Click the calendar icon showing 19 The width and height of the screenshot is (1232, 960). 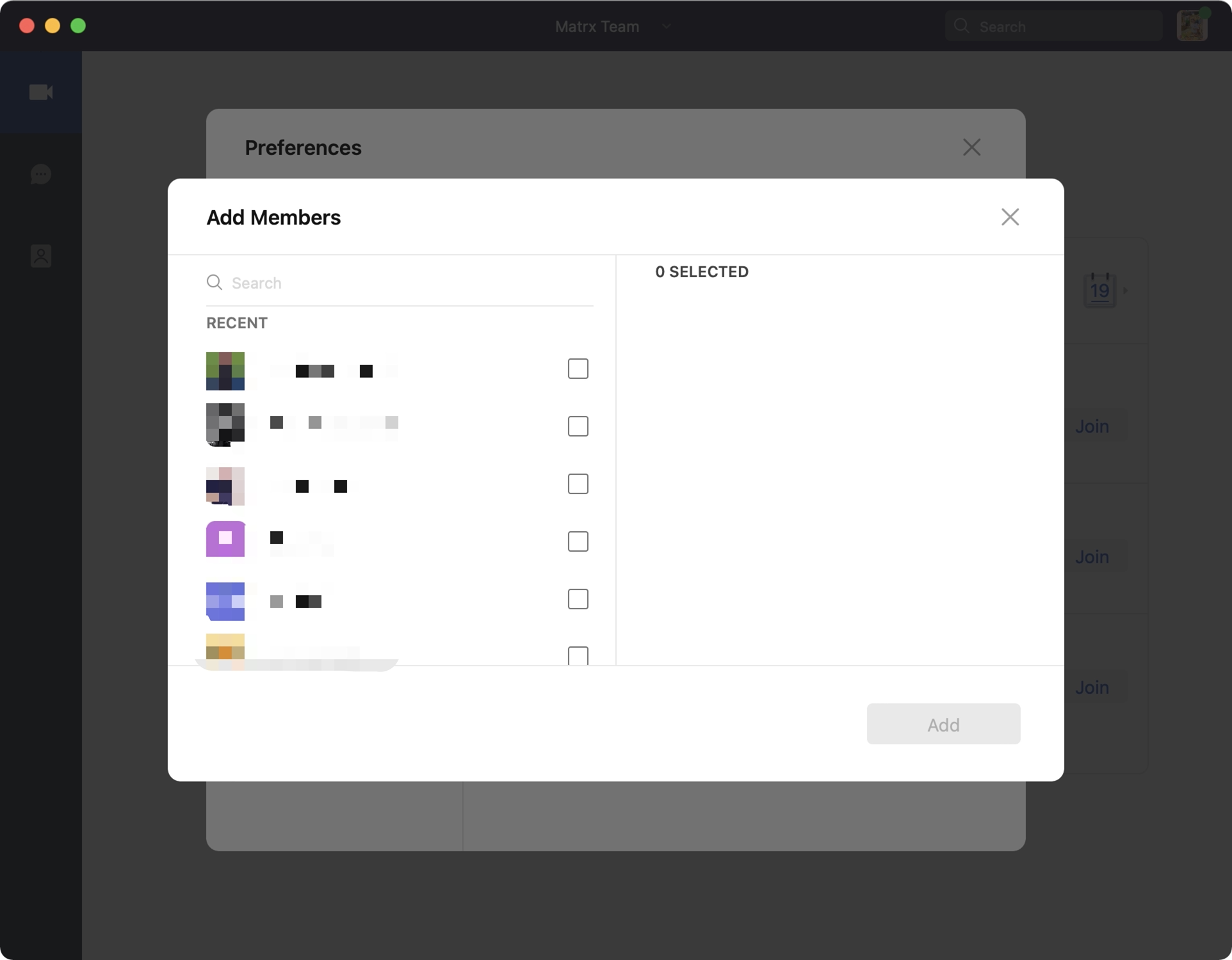pyautogui.click(x=1099, y=291)
